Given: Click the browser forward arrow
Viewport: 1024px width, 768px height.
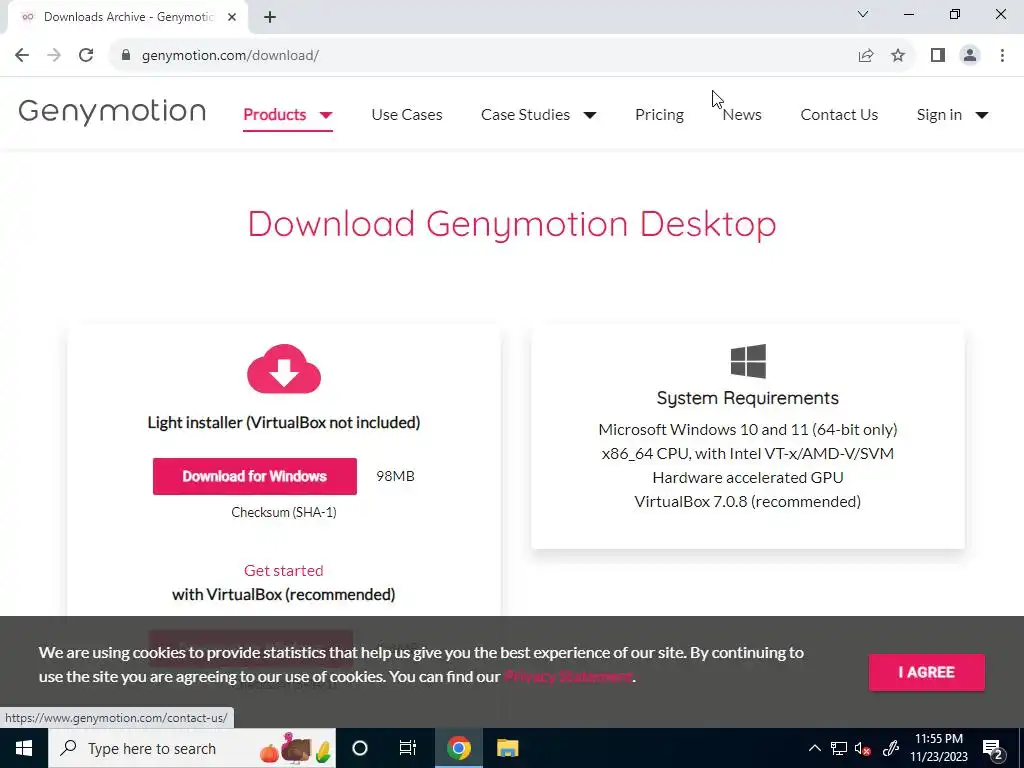Looking at the screenshot, I should pyautogui.click(x=54, y=55).
